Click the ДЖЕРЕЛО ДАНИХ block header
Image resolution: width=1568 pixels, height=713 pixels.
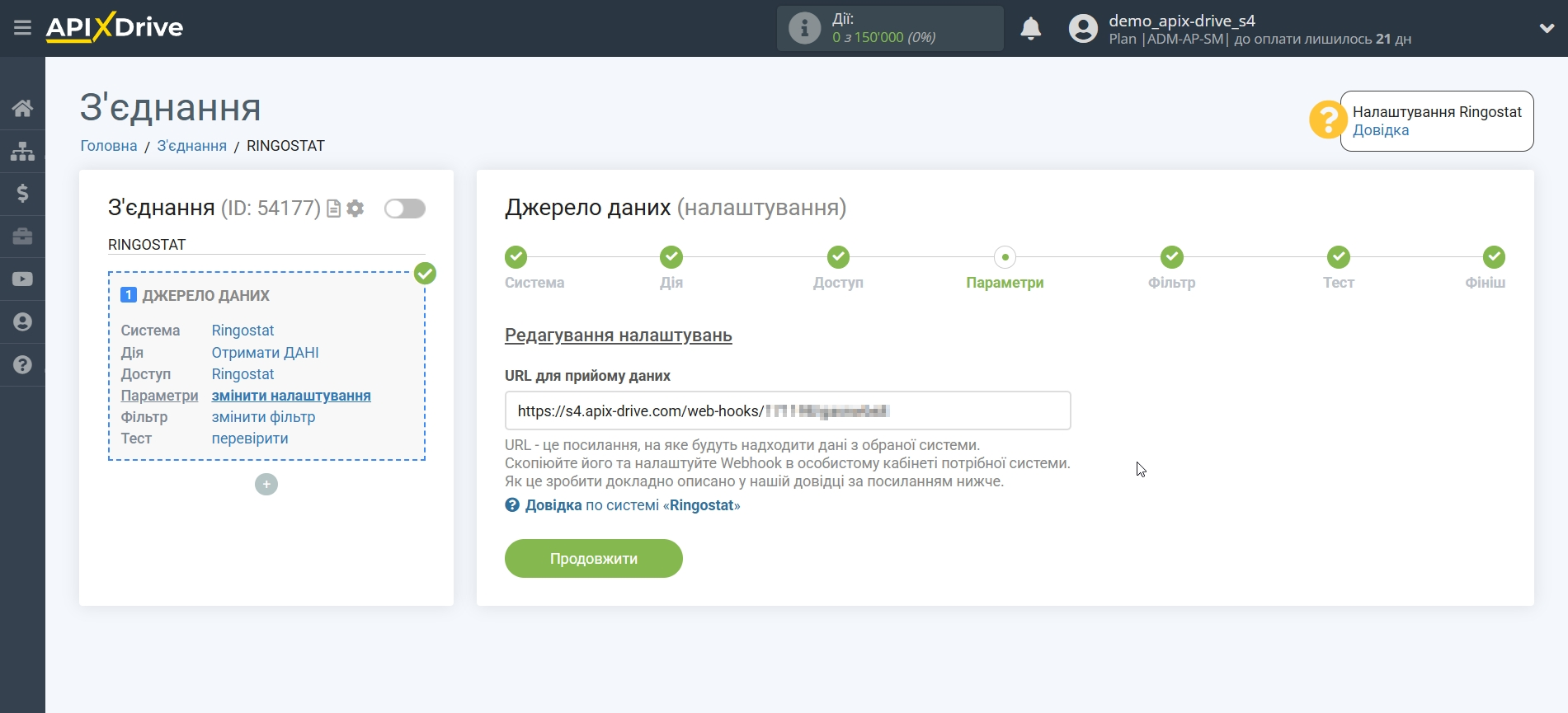tap(205, 295)
